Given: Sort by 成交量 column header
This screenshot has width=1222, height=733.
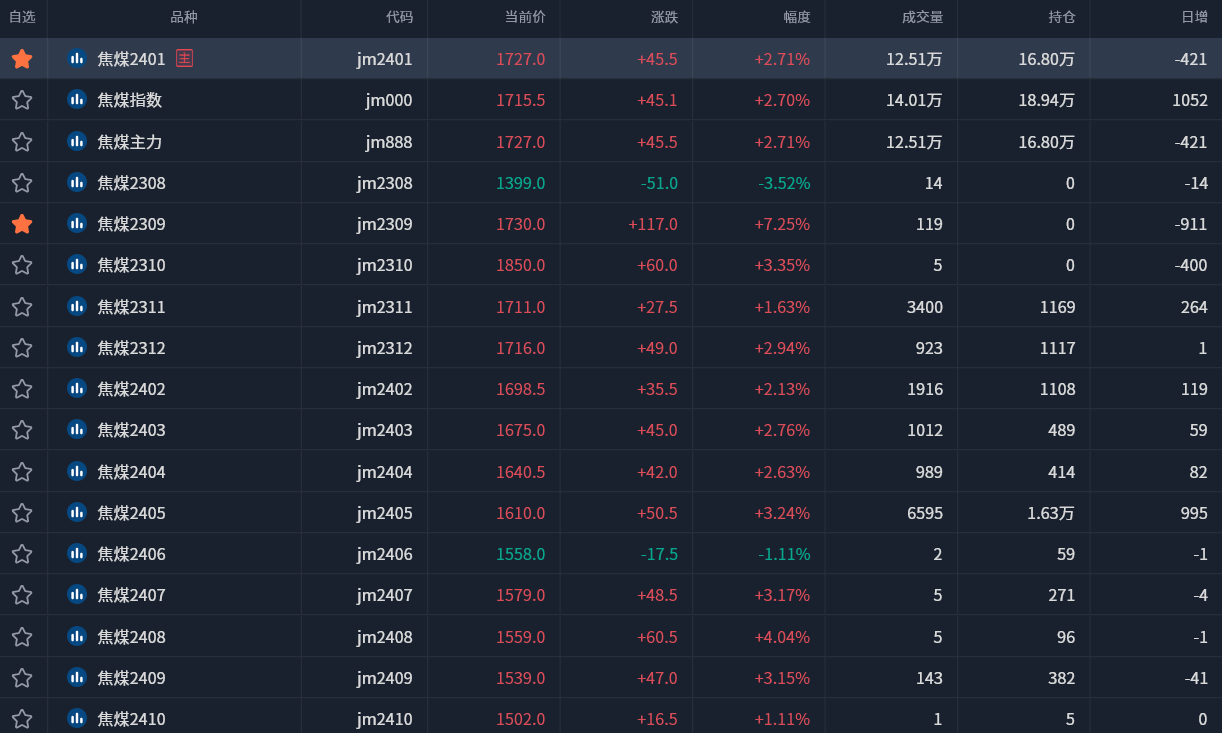Looking at the screenshot, I should [922, 17].
